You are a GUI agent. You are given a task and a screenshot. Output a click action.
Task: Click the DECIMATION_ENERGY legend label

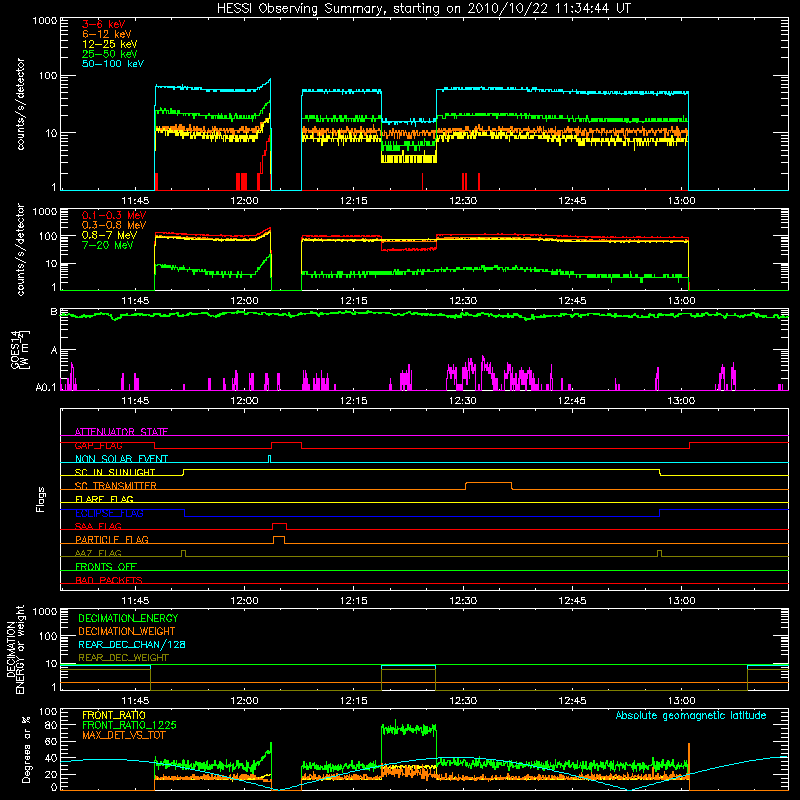click(128, 618)
